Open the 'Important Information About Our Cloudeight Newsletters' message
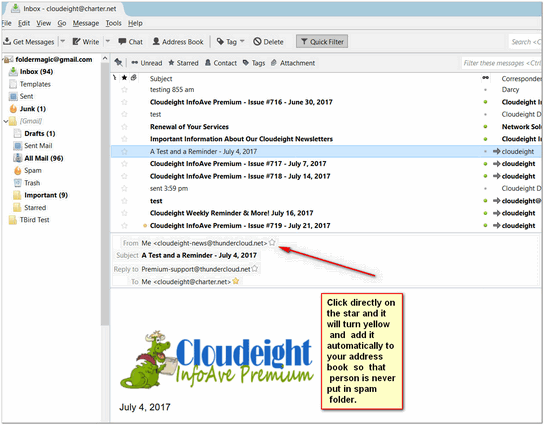The height and width of the screenshot is (425, 544). coord(241,139)
